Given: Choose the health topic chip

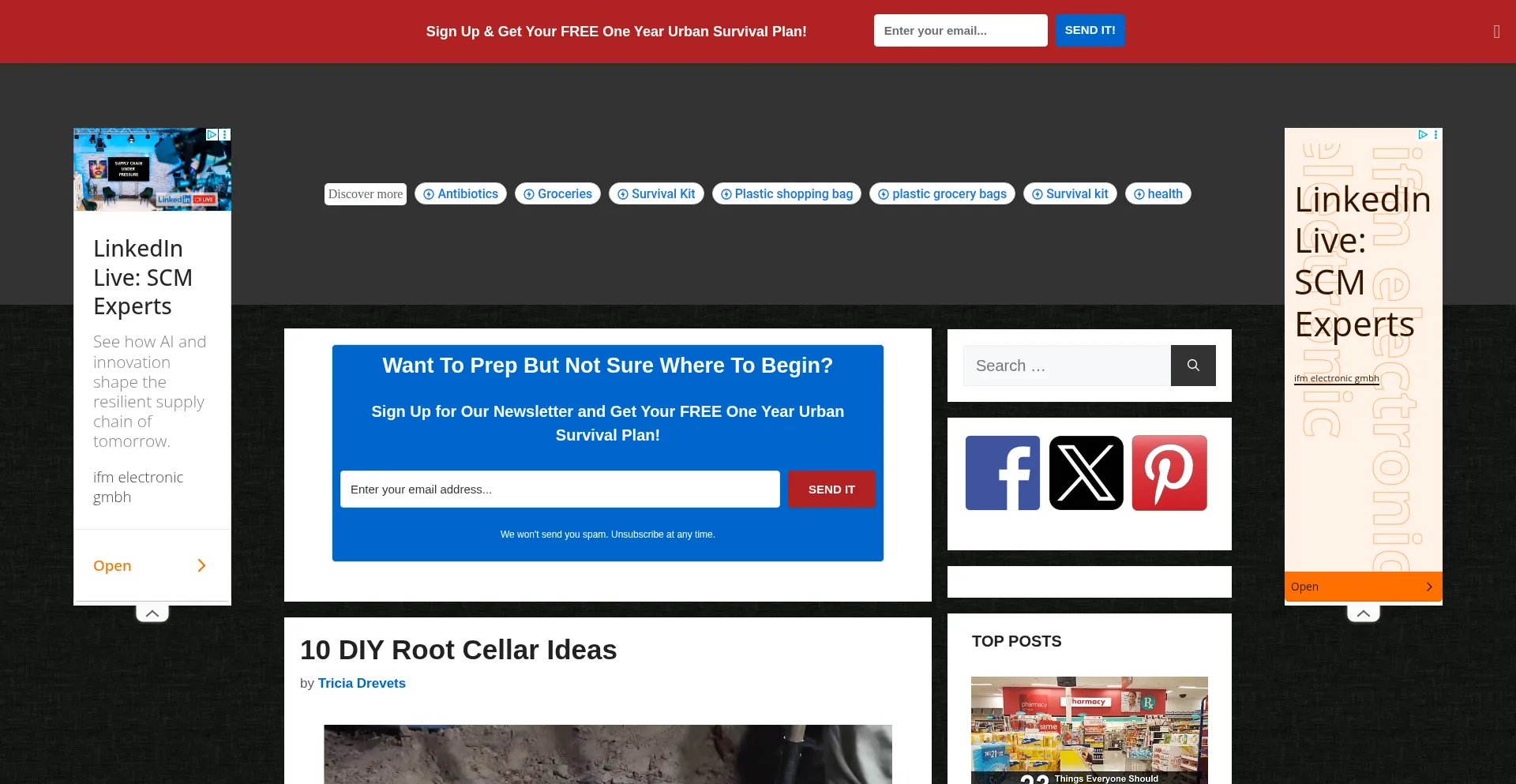Looking at the screenshot, I should point(1158,194).
